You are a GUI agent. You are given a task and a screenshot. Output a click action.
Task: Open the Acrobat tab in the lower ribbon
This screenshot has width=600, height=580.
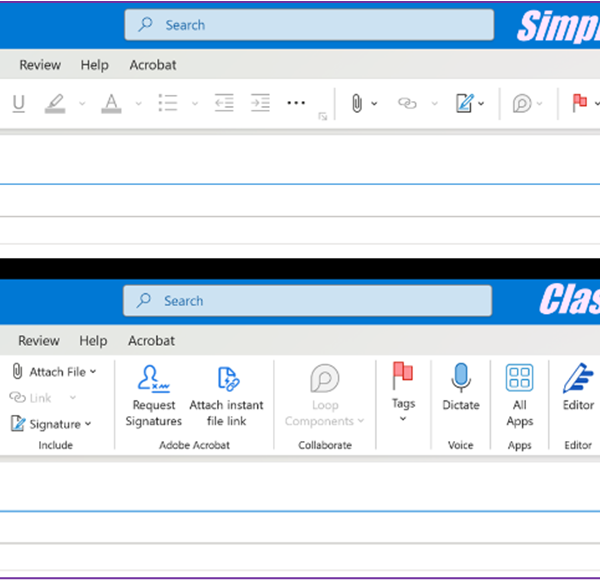pos(152,341)
